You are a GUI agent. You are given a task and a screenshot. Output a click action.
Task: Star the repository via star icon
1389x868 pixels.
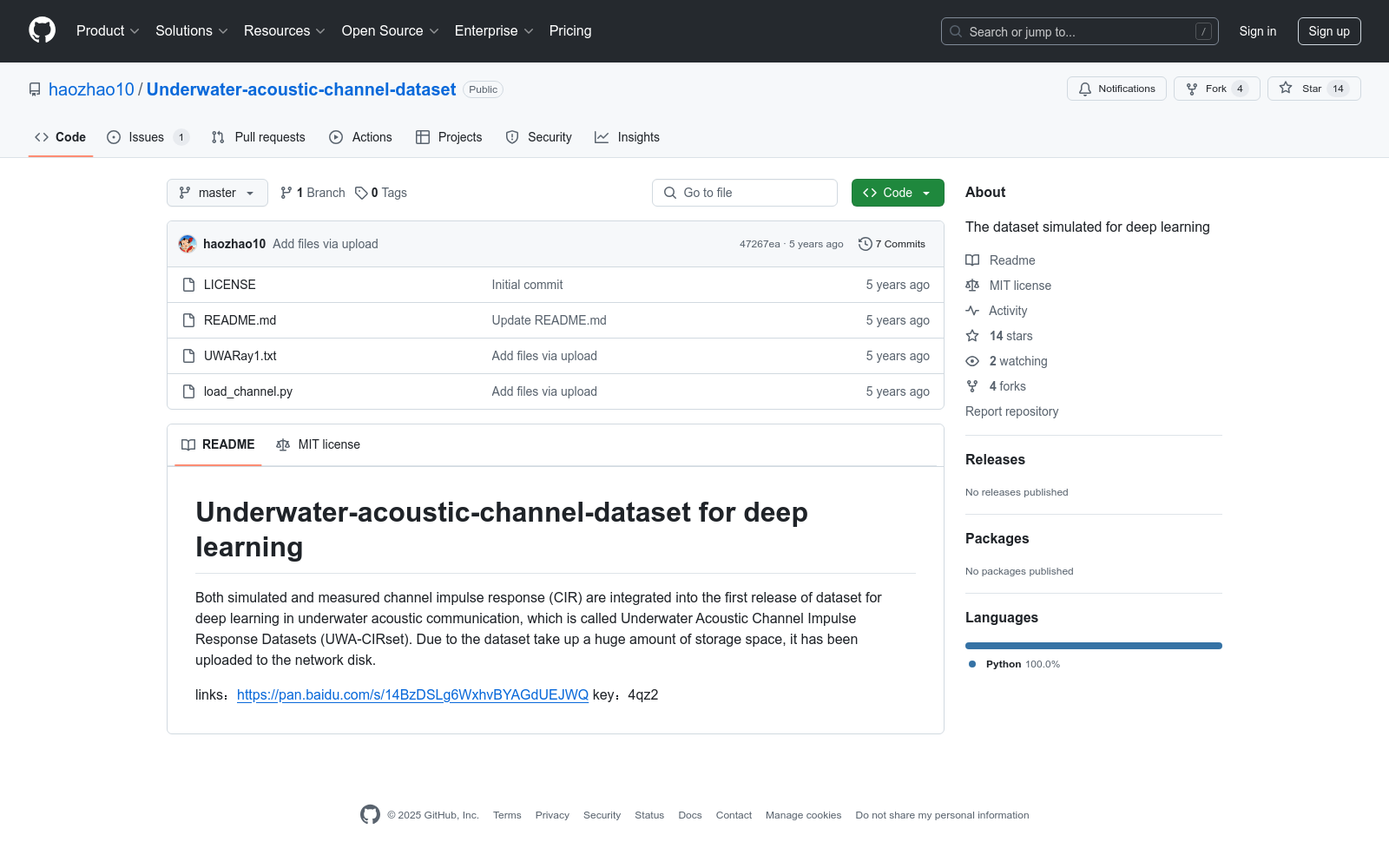click(1286, 89)
